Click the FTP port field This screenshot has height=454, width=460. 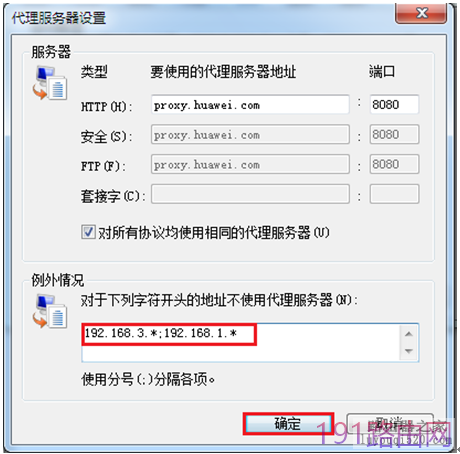394,164
